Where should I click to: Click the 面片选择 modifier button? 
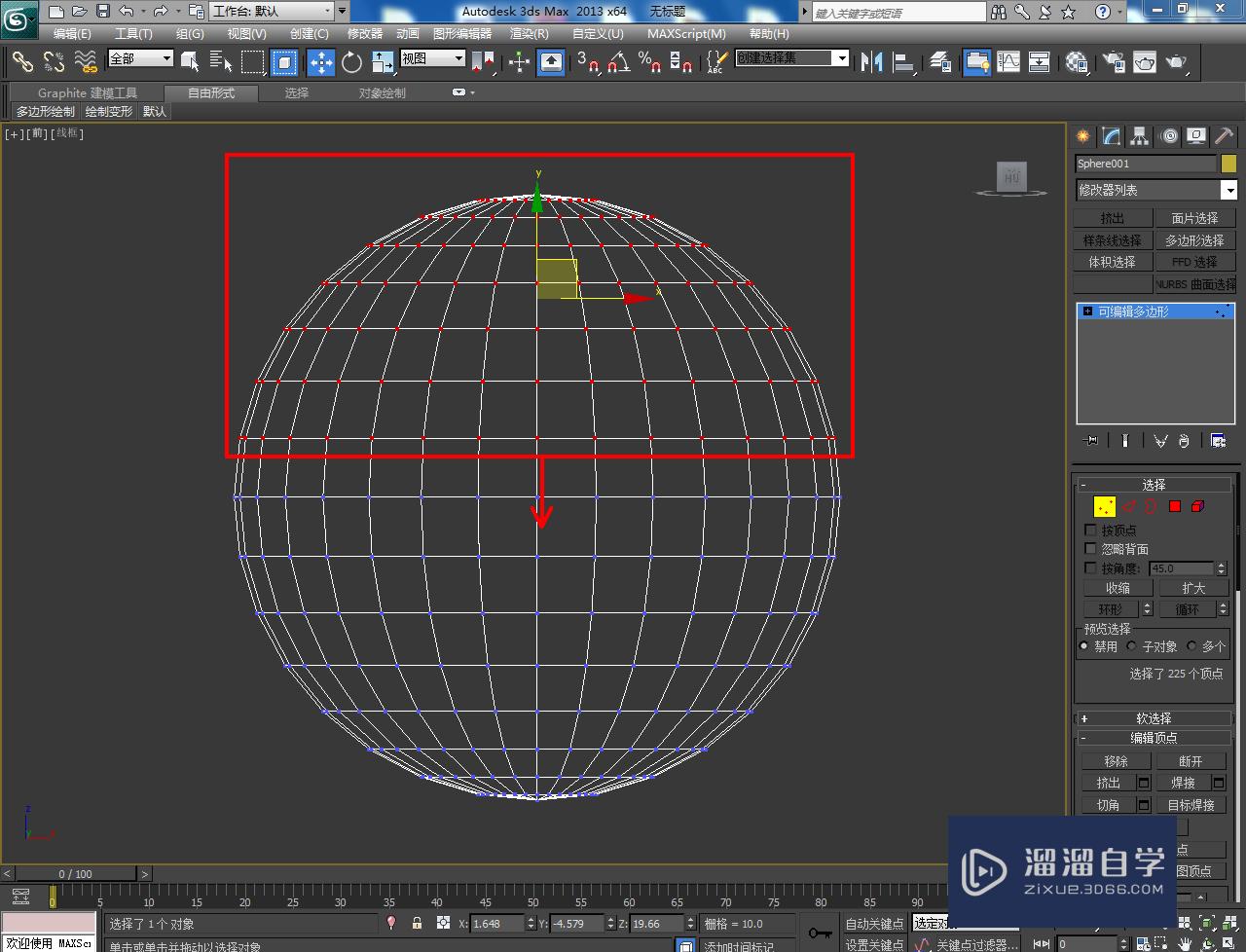tap(1194, 218)
